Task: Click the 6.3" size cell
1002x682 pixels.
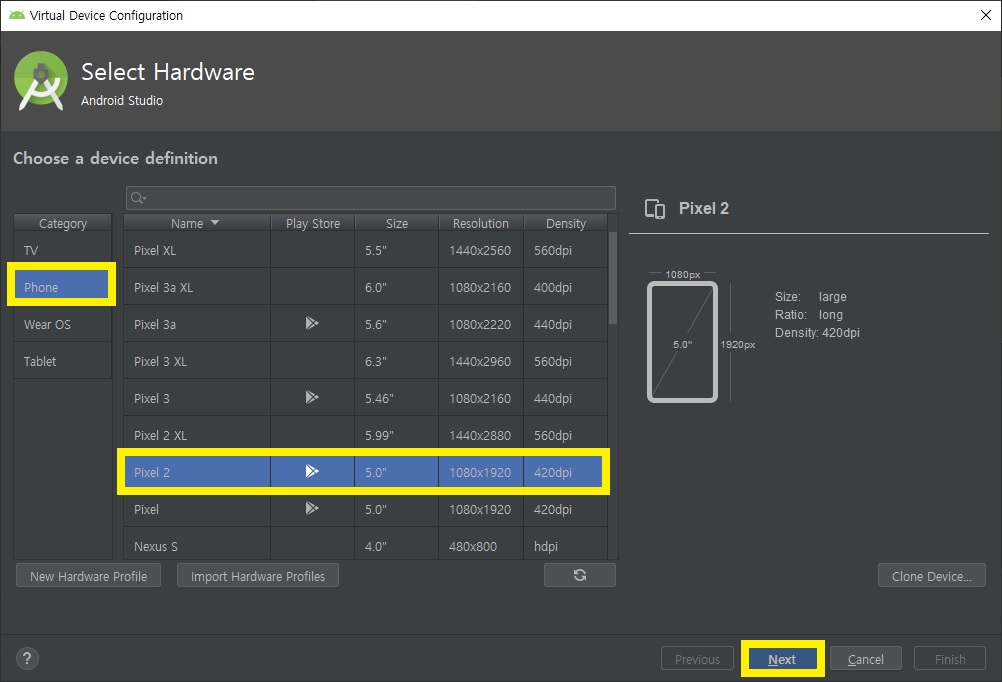Action: 397,361
